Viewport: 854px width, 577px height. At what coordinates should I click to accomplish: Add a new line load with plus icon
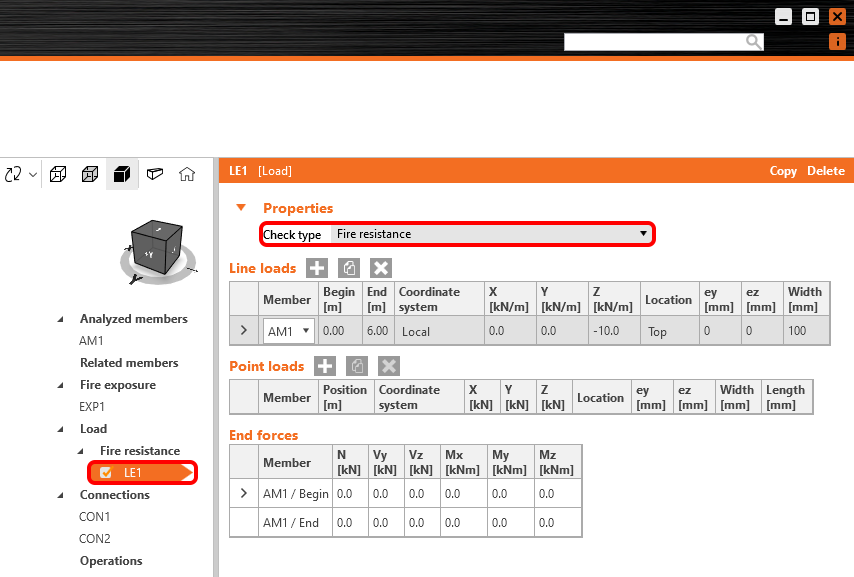coord(317,268)
